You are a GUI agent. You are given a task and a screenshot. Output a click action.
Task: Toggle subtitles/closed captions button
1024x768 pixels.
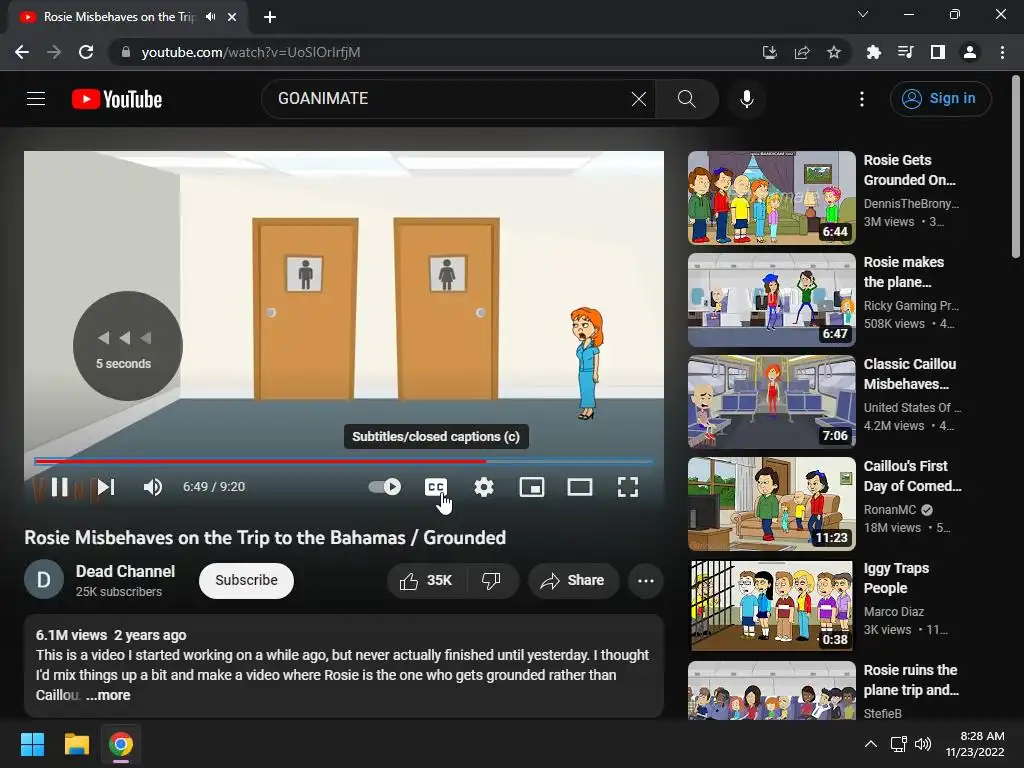click(x=436, y=487)
